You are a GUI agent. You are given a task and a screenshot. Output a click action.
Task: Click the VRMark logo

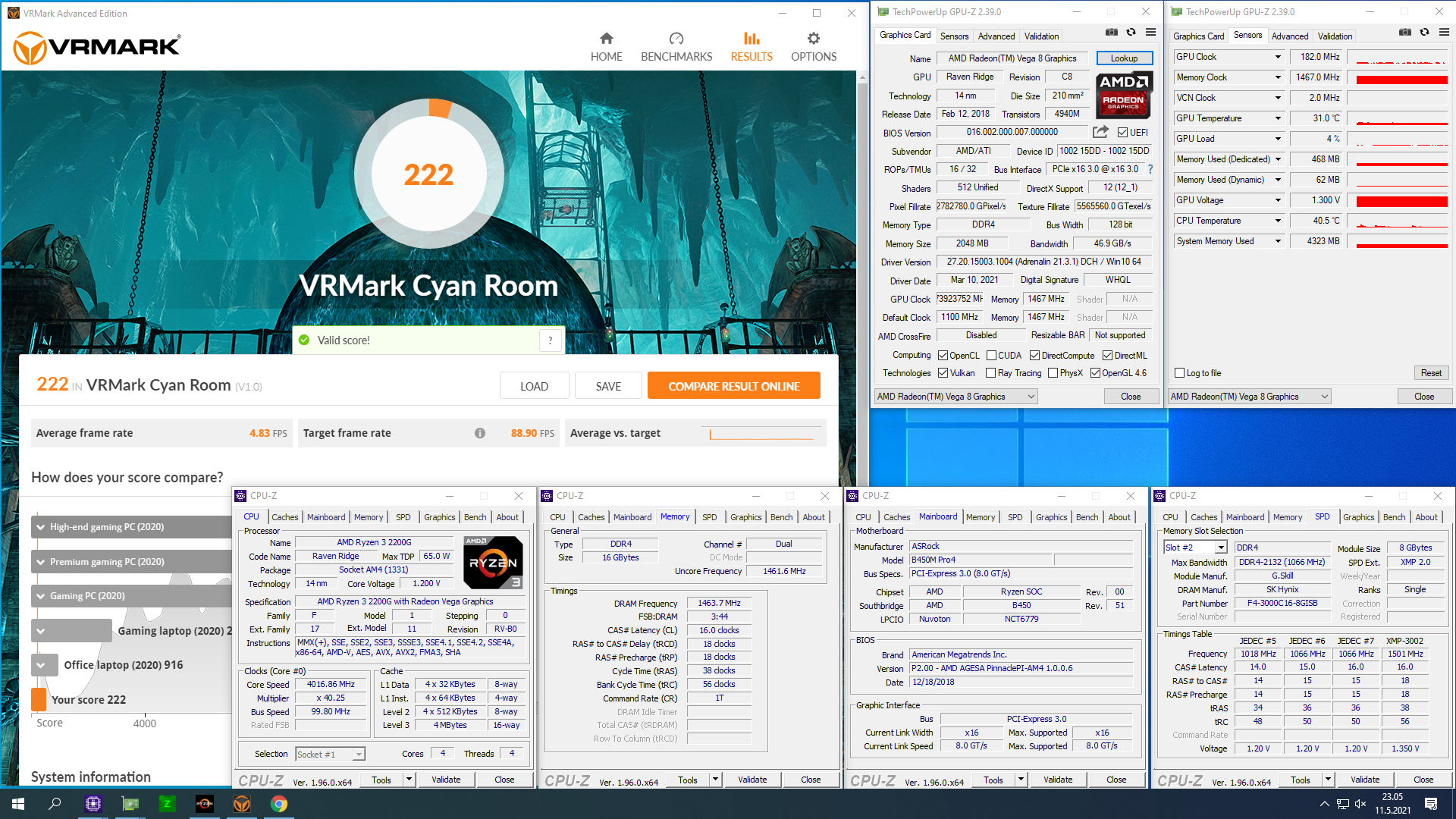97,48
